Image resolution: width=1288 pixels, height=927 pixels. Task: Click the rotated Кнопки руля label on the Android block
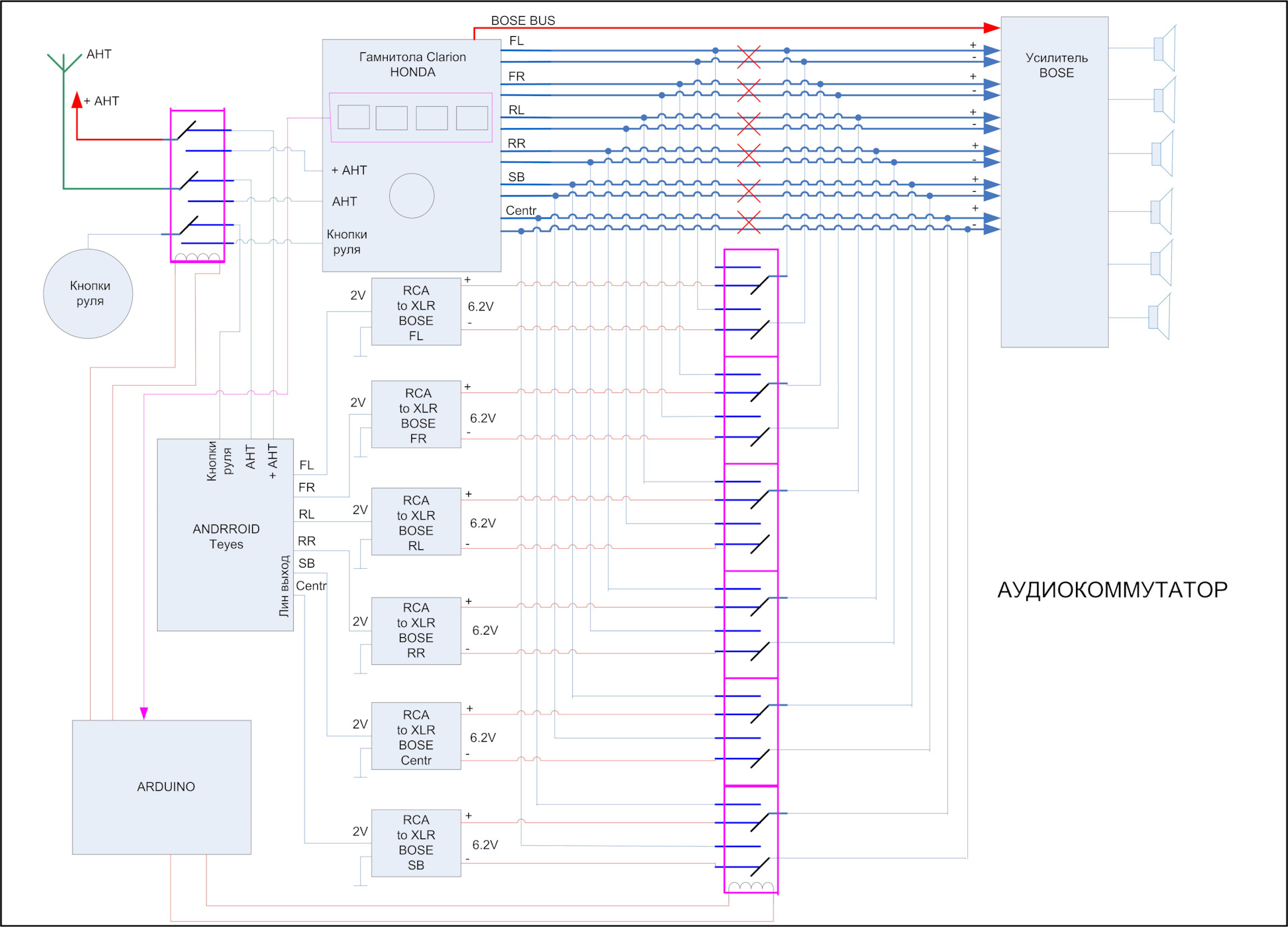219,461
